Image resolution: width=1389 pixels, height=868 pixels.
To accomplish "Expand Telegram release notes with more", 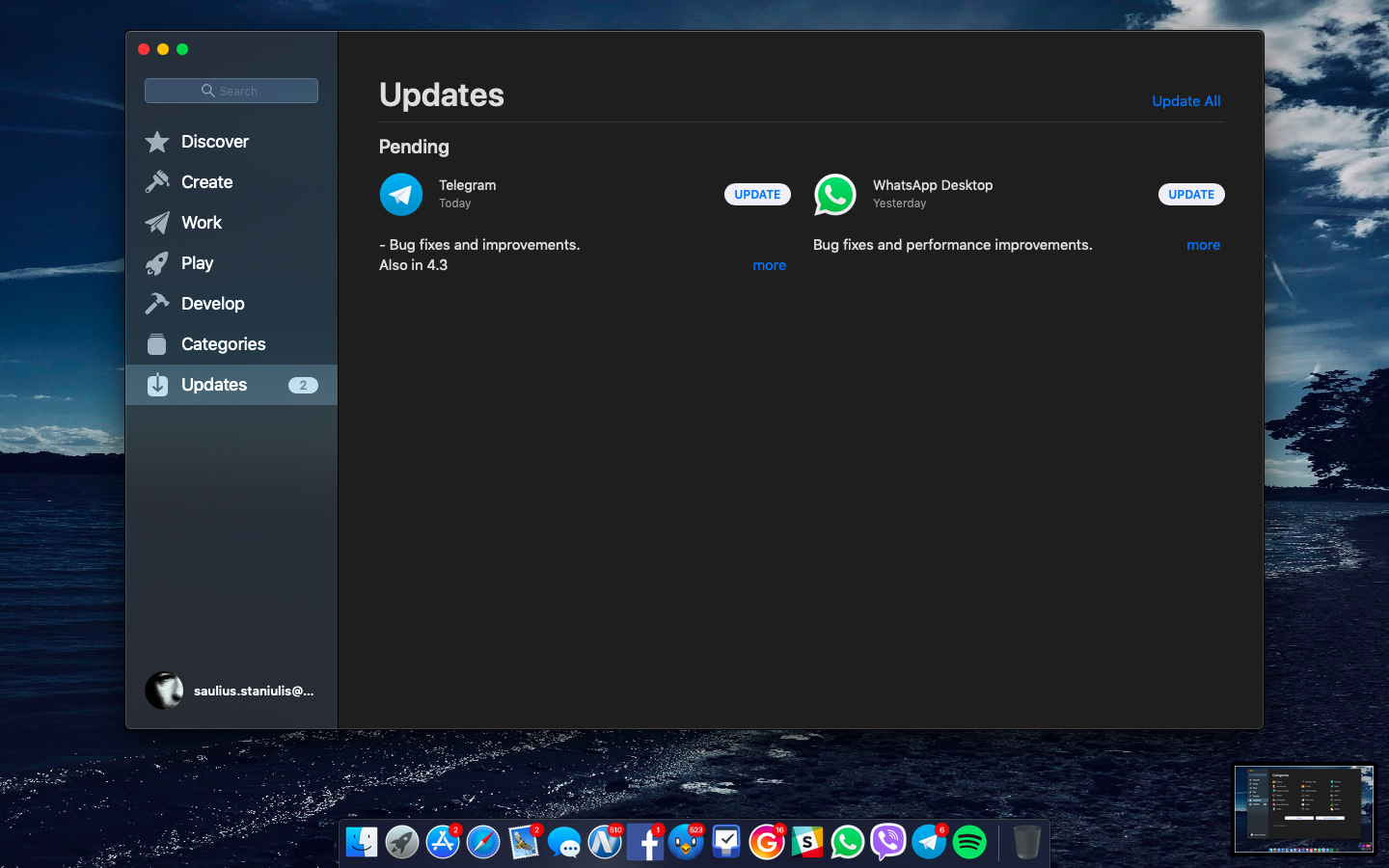I will [769, 265].
